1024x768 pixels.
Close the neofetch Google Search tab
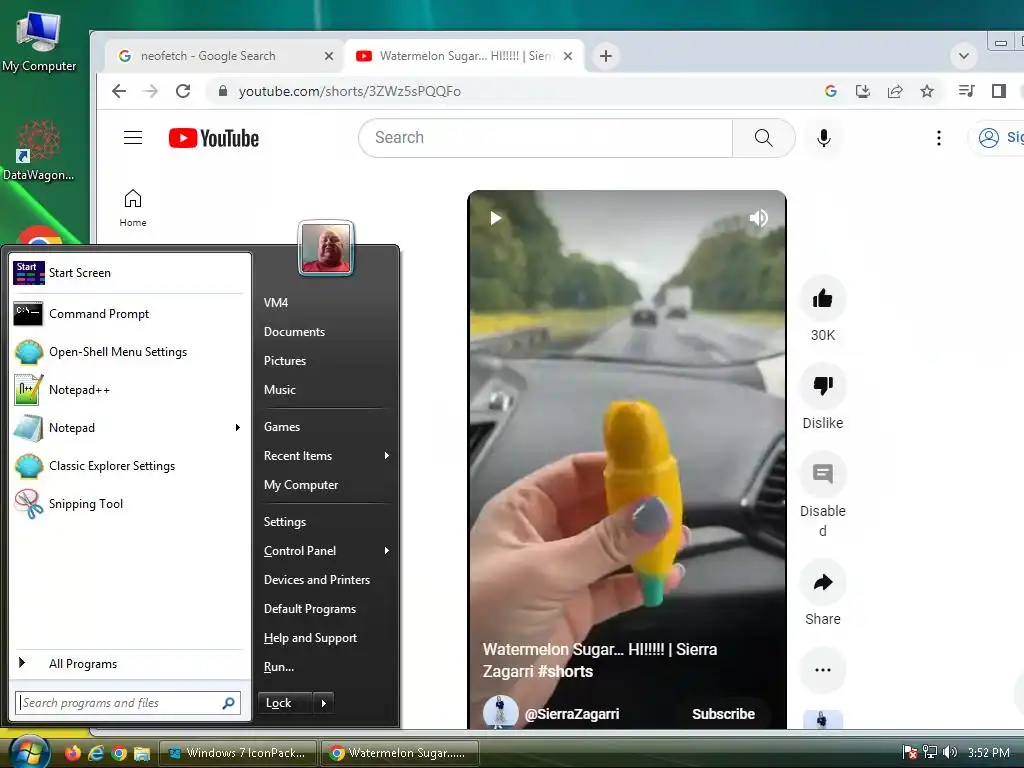328,56
